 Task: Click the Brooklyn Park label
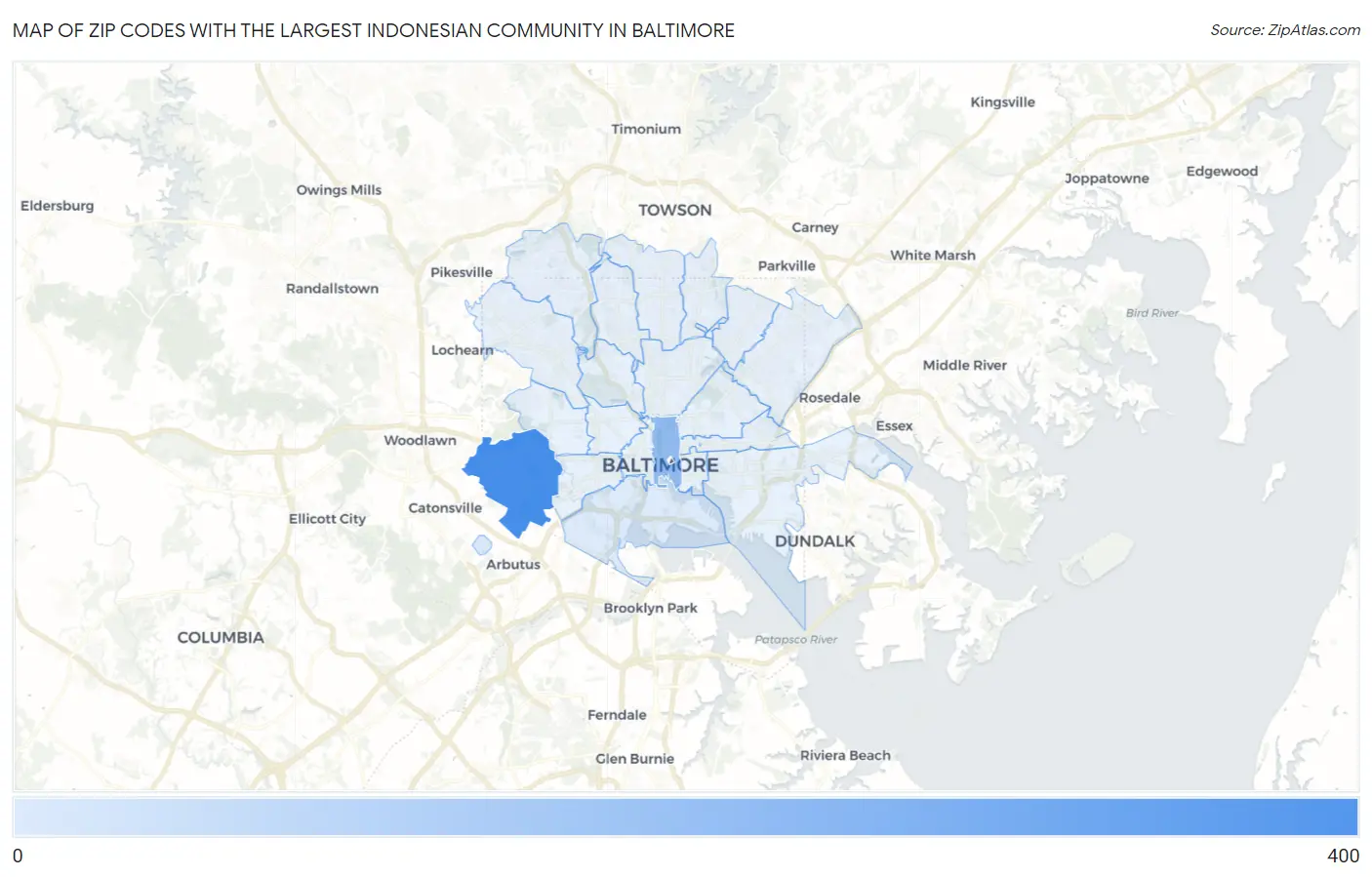click(650, 608)
